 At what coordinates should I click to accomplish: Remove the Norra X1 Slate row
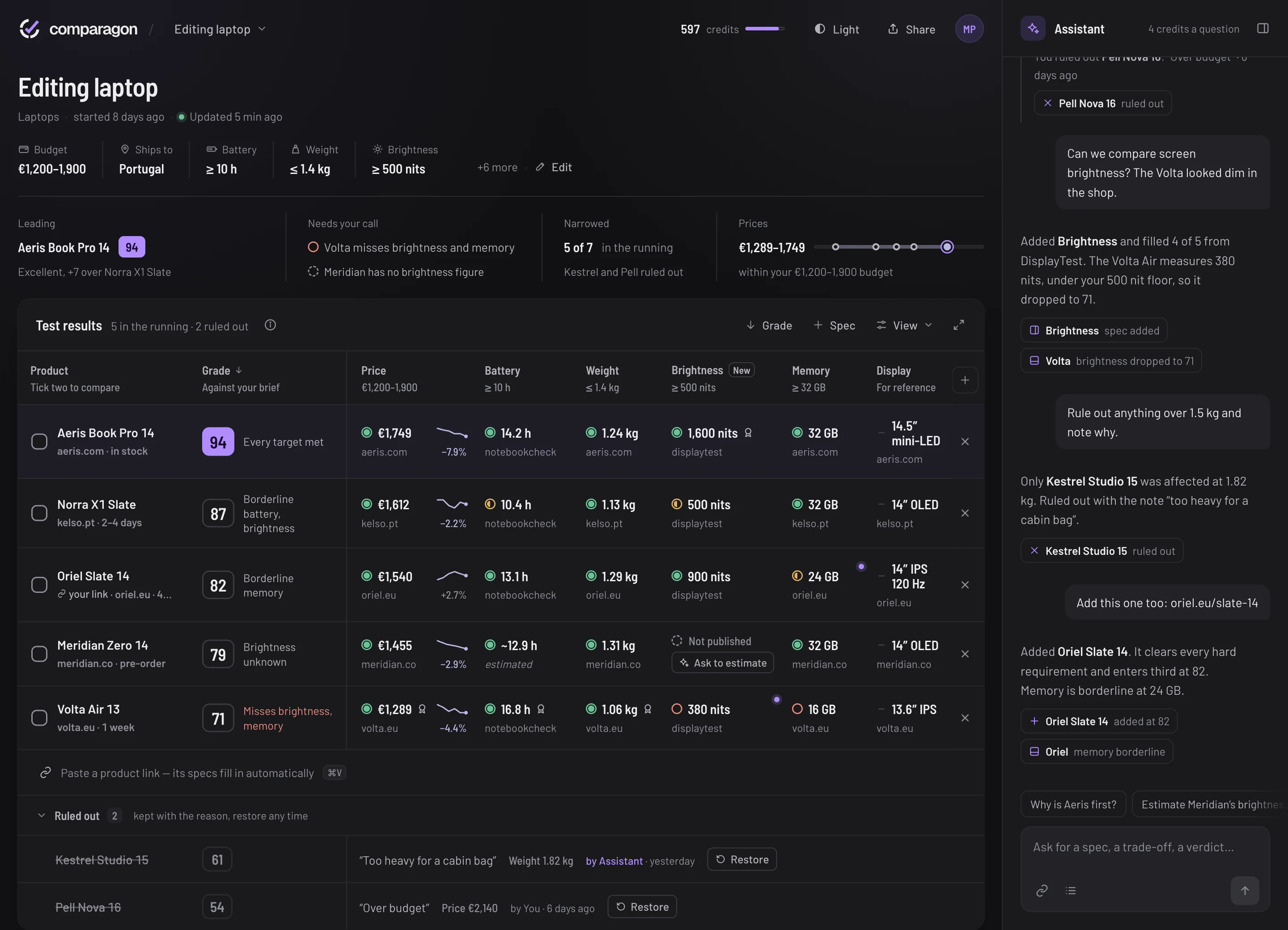(964, 513)
